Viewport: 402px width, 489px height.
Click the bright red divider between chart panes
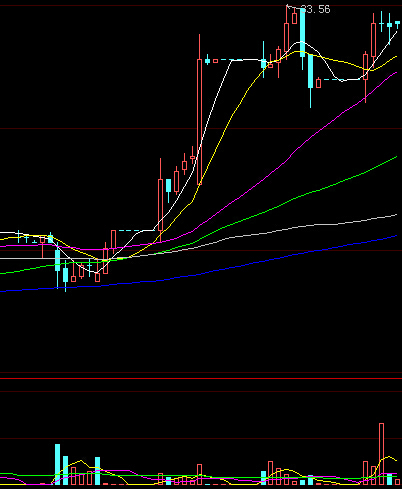[x=201, y=378]
